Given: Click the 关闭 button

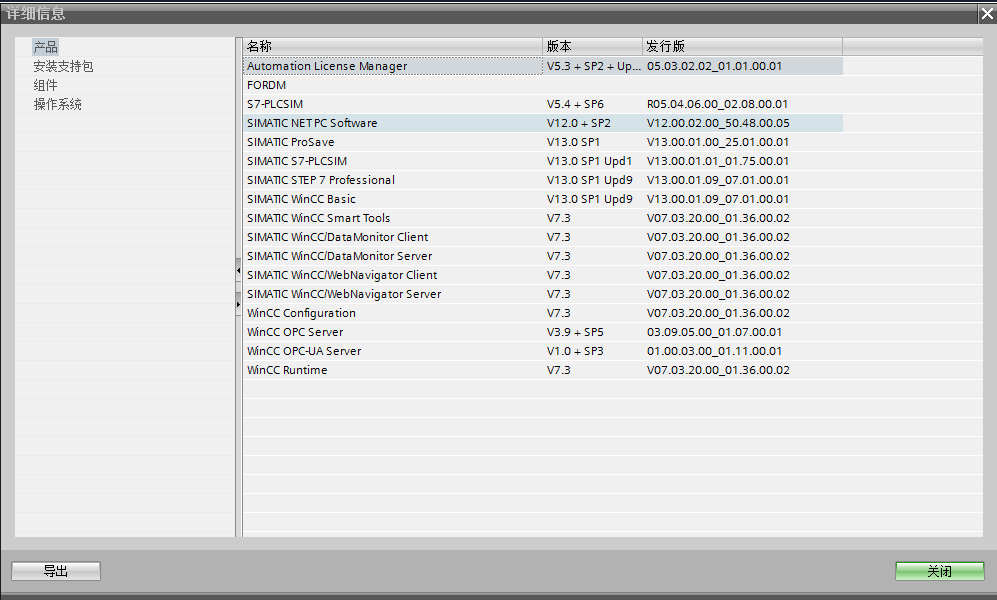Looking at the screenshot, I should (x=939, y=571).
